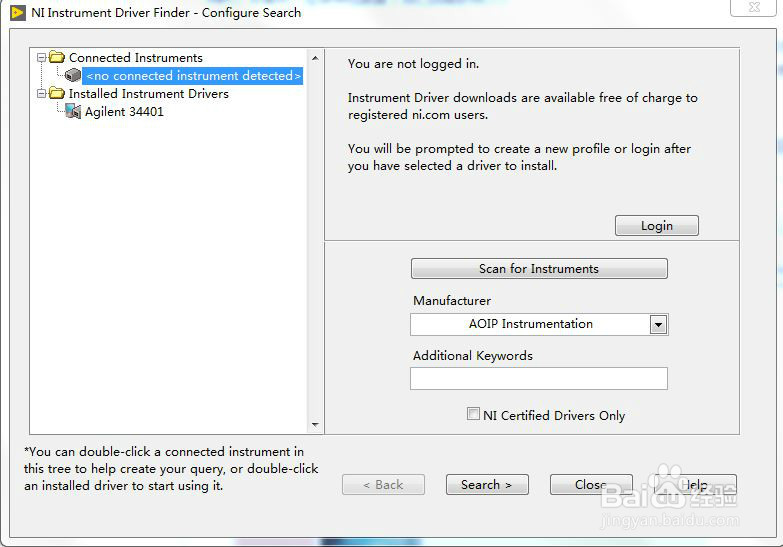Click the LabVIEW icon in the title bar
783x547 pixels.
(x=17, y=12)
